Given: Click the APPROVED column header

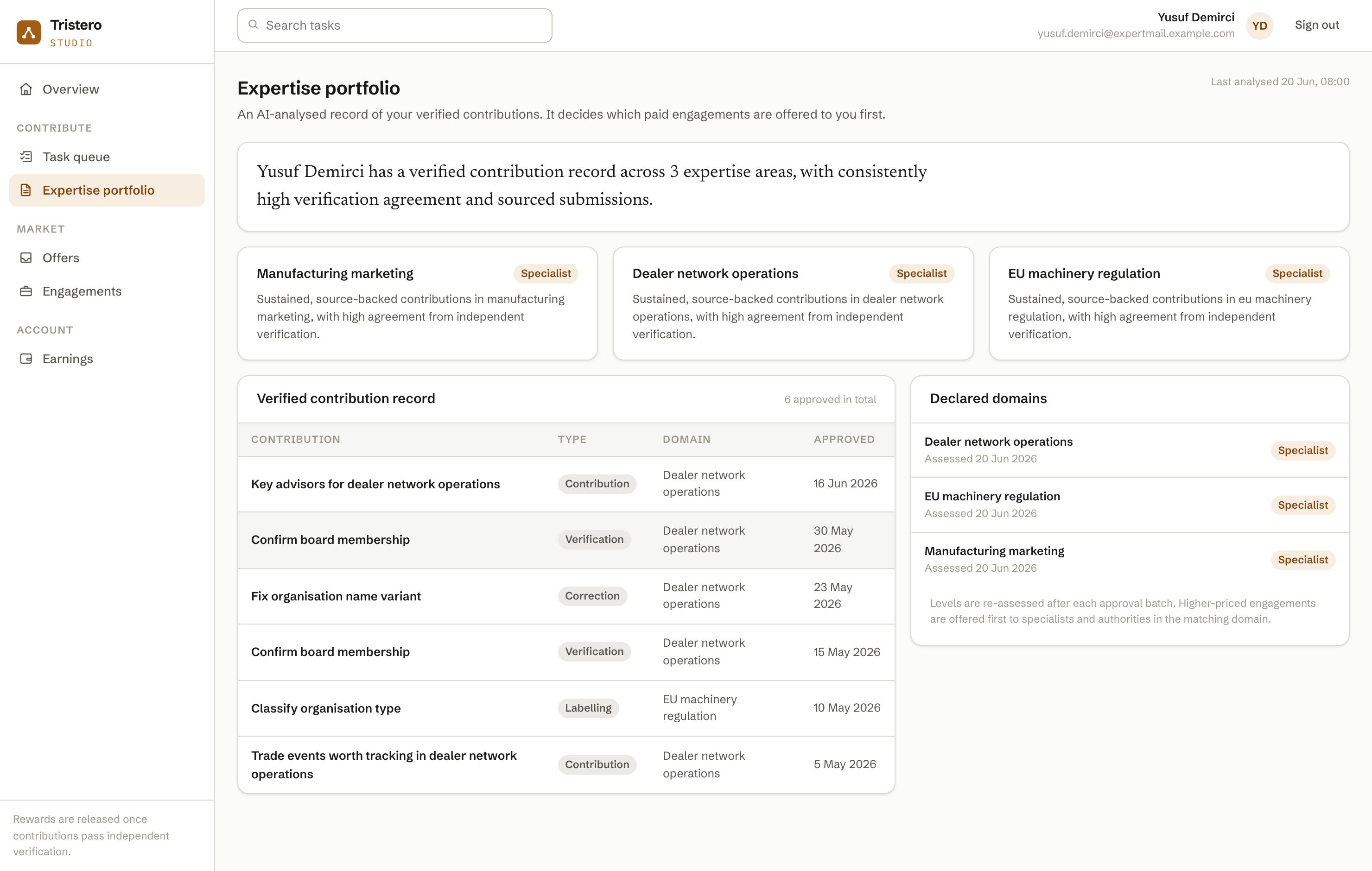Looking at the screenshot, I should (x=844, y=439).
